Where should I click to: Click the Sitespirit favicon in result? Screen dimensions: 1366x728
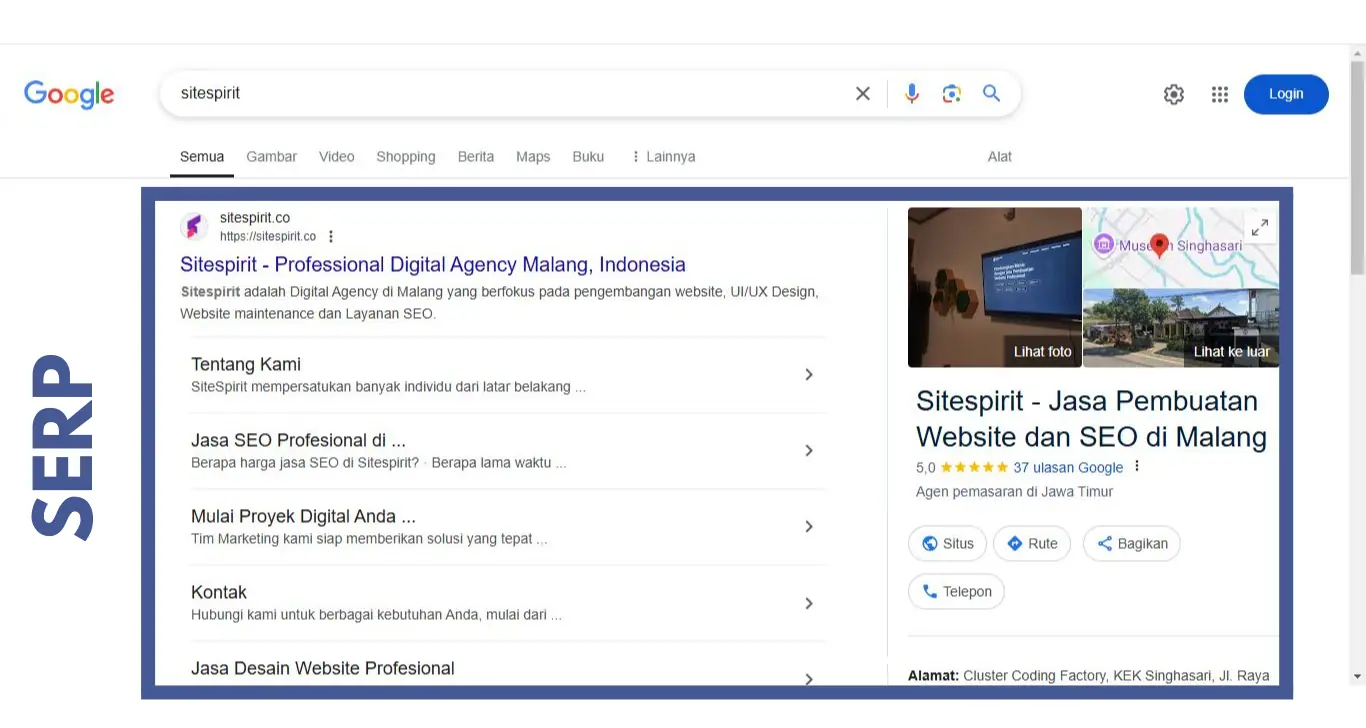[x=194, y=226]
